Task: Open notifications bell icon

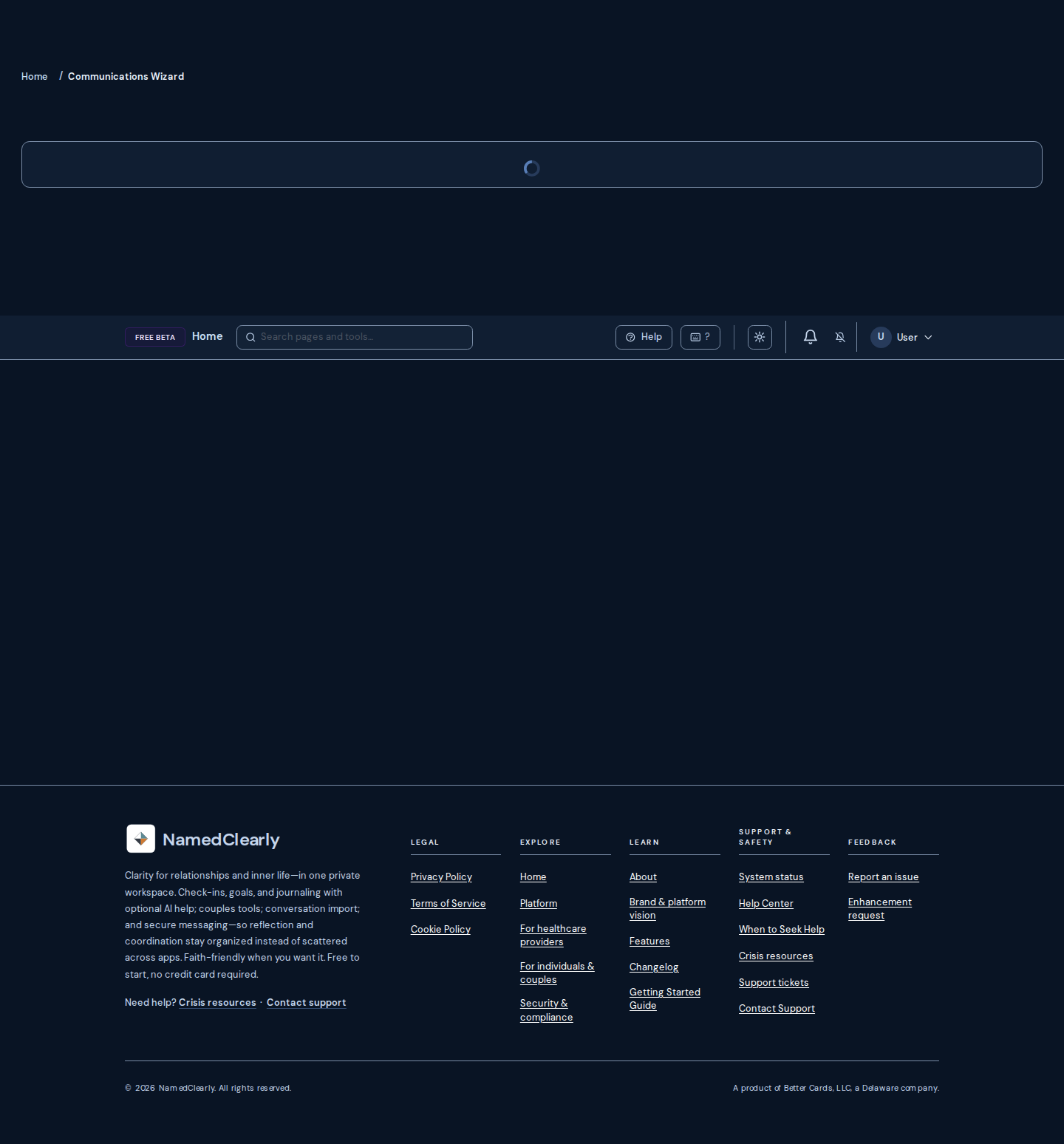Action: pyautogui.click(x=811, y=337)
